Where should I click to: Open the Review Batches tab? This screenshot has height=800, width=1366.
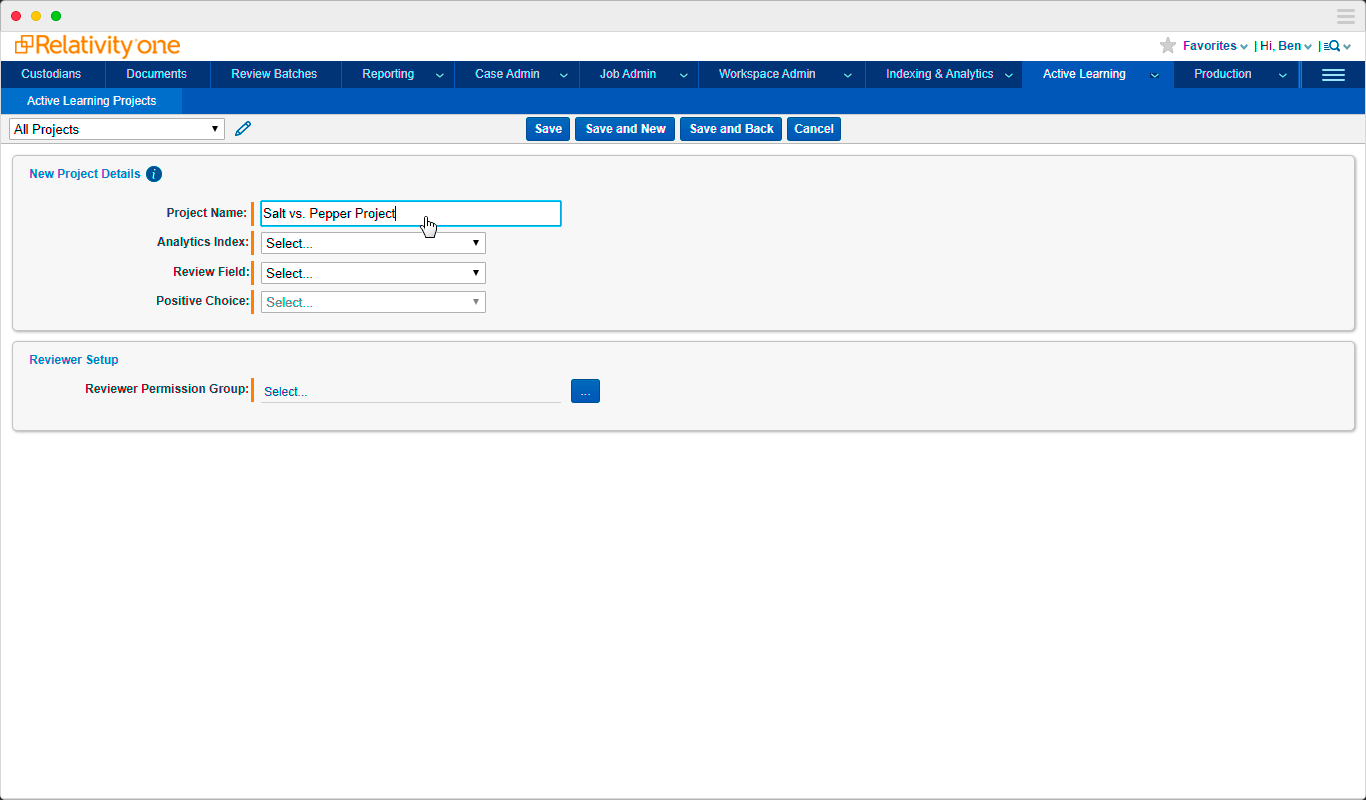[x=274, y=74]
